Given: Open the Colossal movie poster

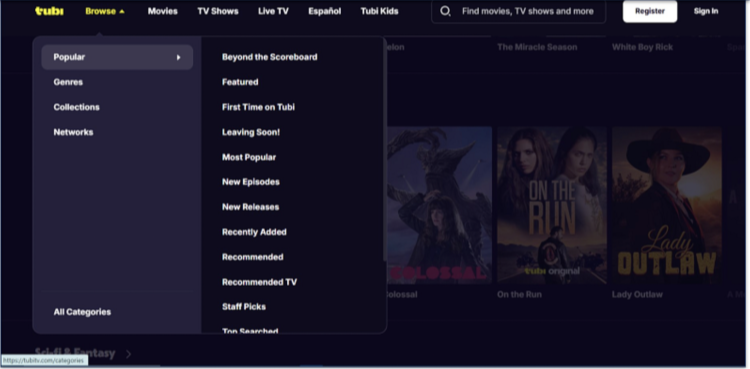Looking at the screenshot, I should coord(439,205).
